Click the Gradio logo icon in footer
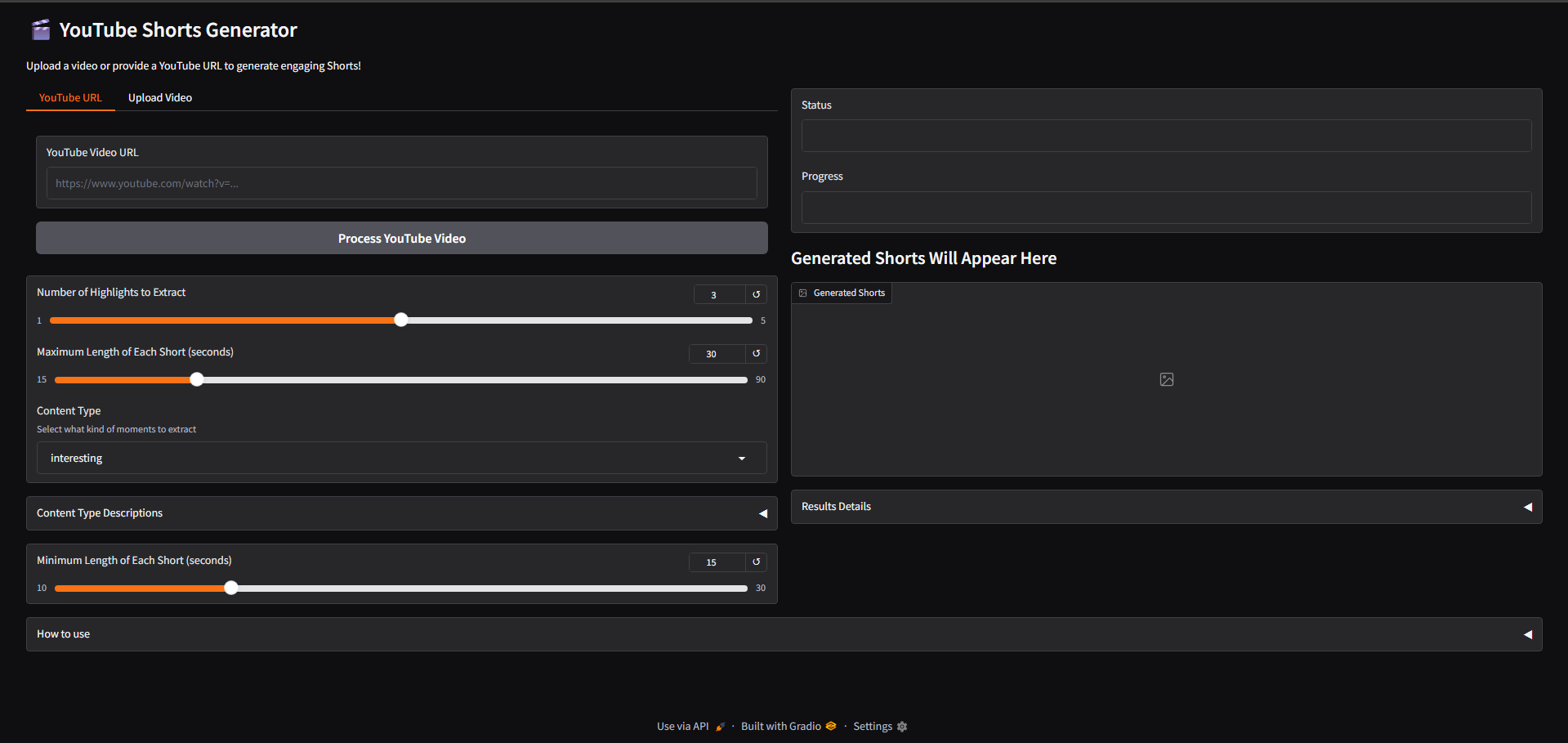The width and height of the screenshot is (1568, 743). point(831,726)
